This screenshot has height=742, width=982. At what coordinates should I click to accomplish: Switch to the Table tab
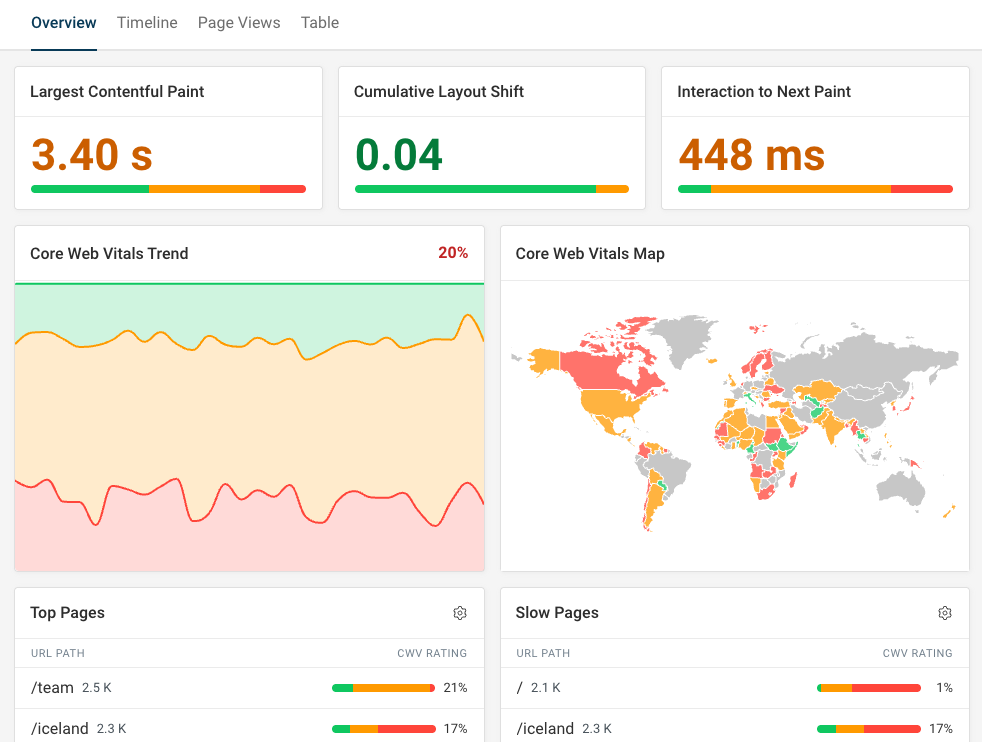(319, 22)
